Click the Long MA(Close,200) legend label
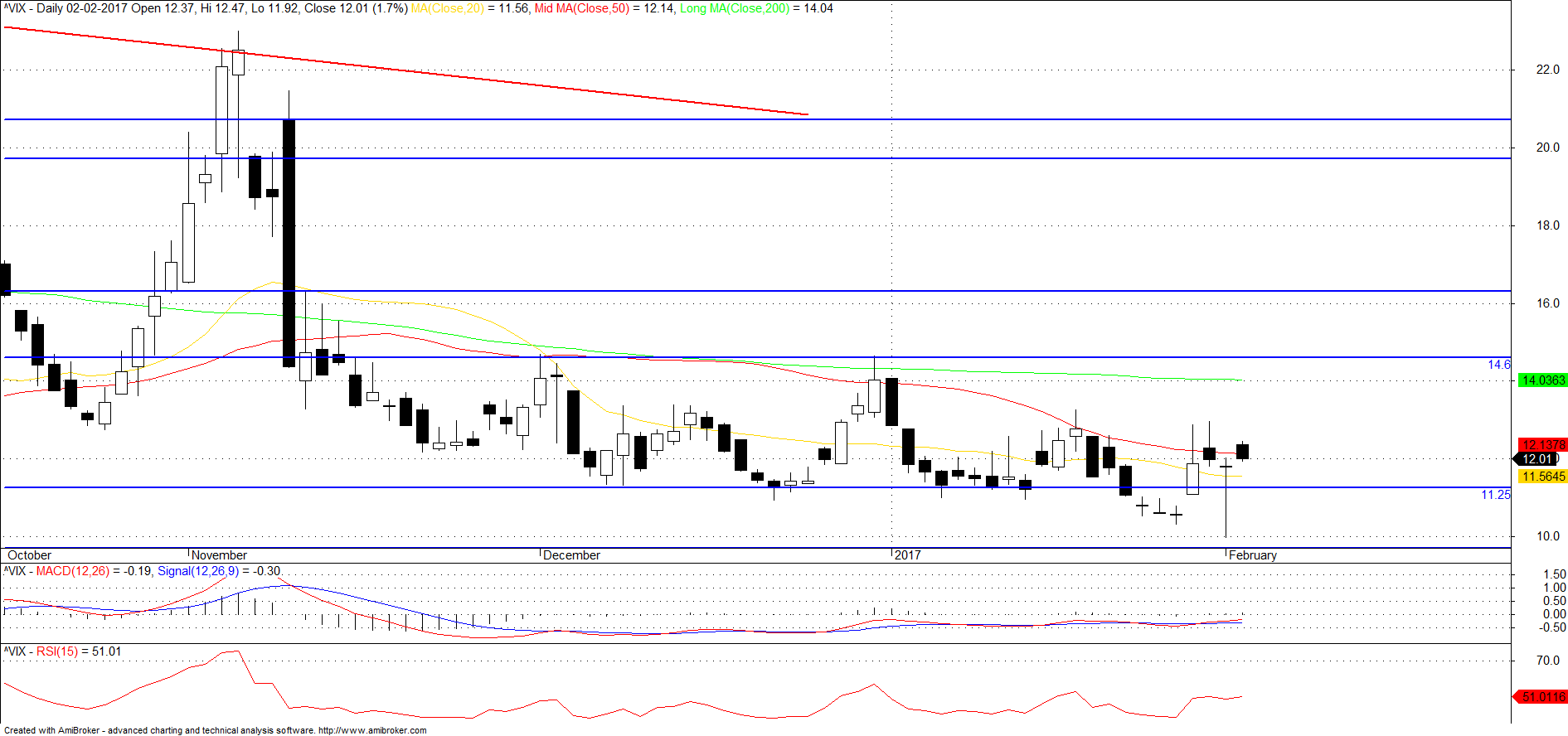This screenshot has height=736, width=1568. click(735, 8)
